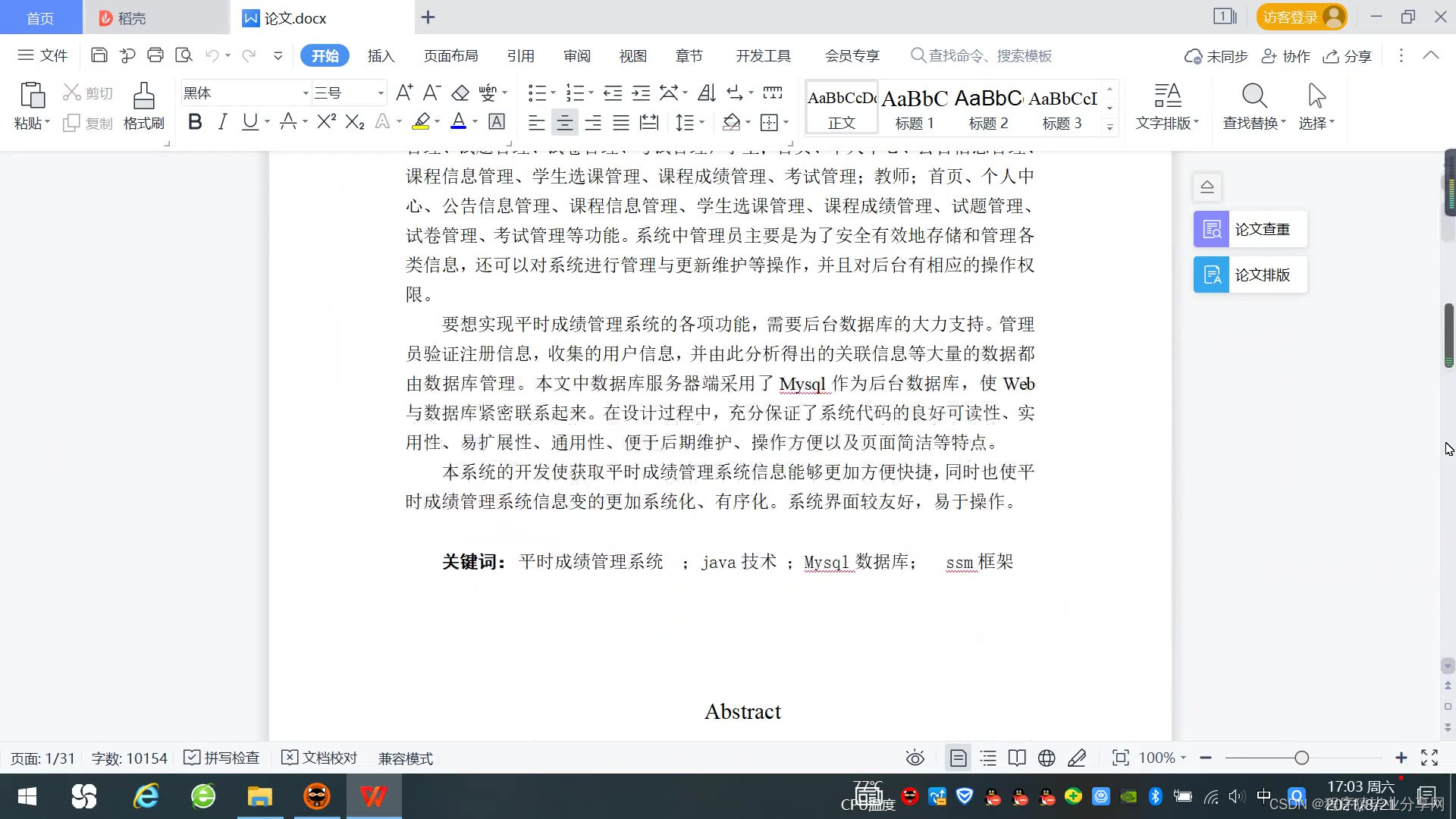The height and width of the screenshot is (819, 1456).
Task: Toggle 拼写检查 spell check
Action: tap(222, 758)
